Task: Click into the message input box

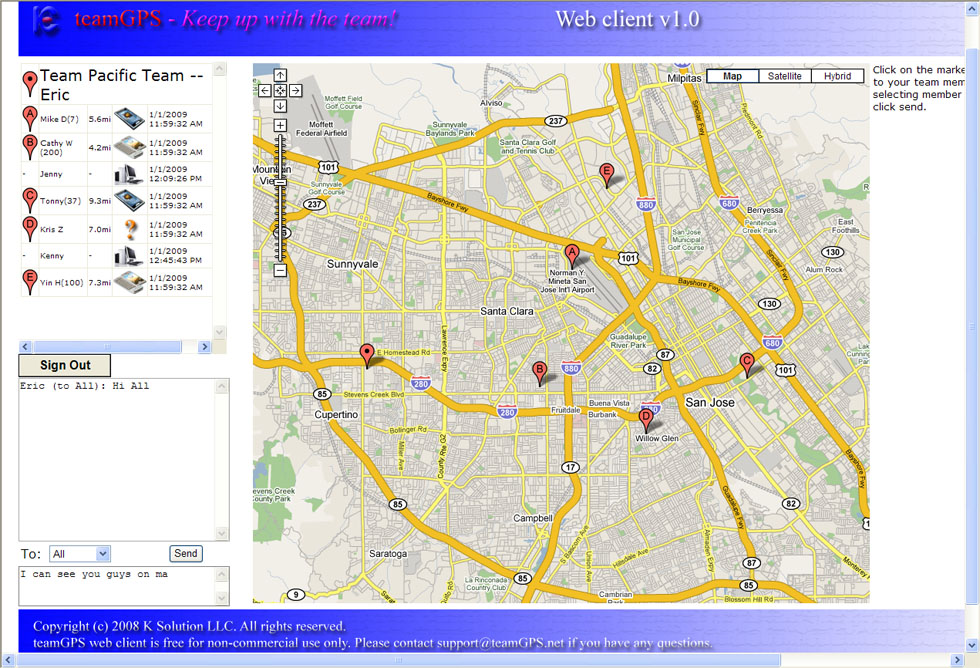Action: pyautogui.click(x=119, y=586)
